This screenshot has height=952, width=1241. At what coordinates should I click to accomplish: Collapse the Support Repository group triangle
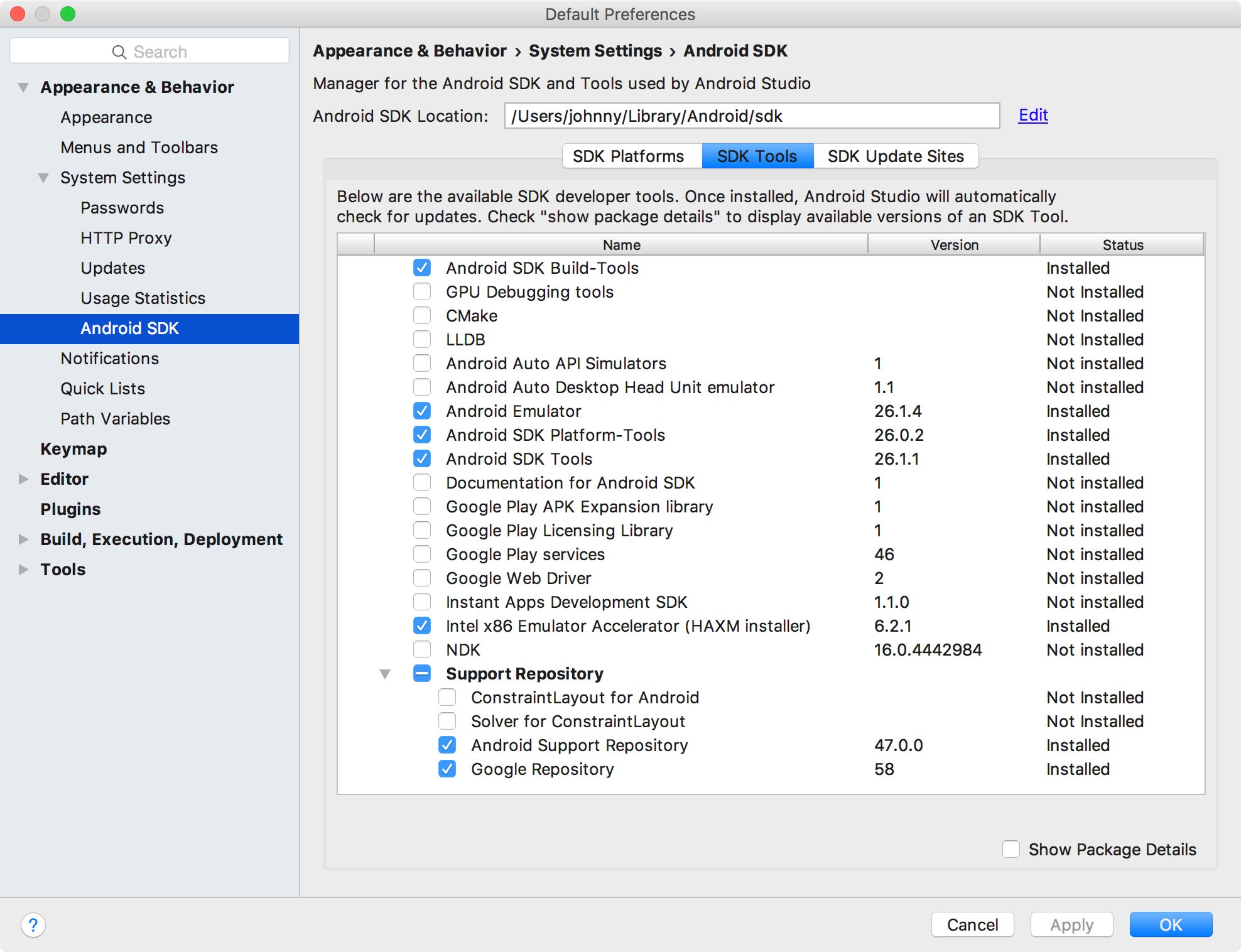[385, 674]
